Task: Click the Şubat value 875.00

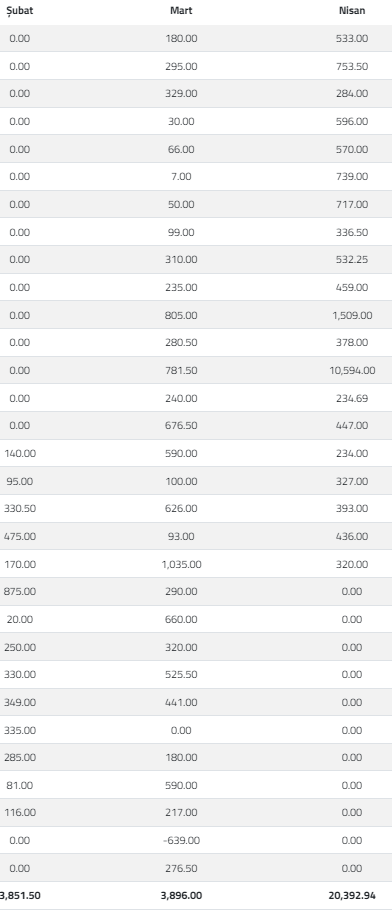Action: (x=20, y=591)
